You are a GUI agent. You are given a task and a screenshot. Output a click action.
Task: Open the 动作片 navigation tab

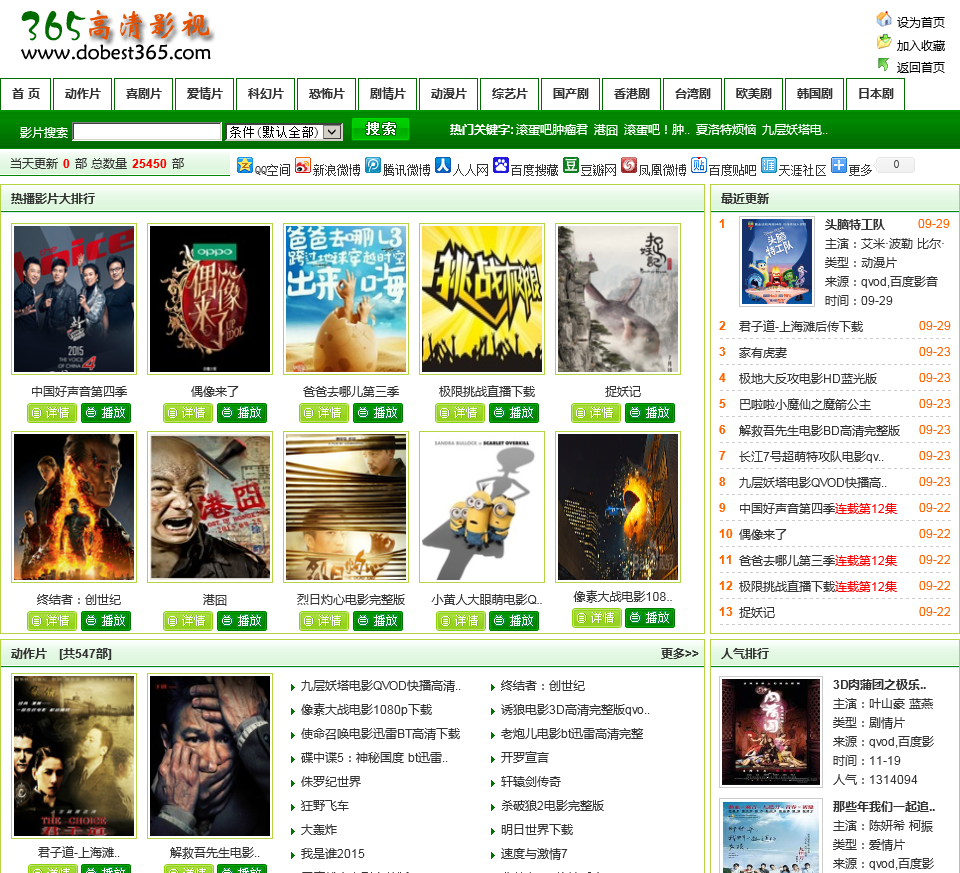point(83,94)
